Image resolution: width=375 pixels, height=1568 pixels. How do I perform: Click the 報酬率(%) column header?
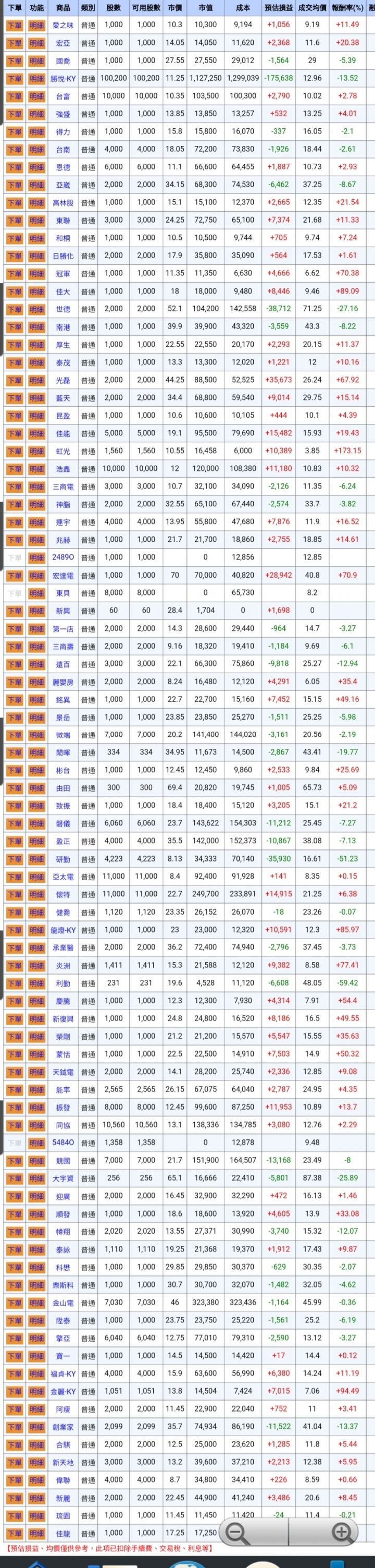coord(347,8)
